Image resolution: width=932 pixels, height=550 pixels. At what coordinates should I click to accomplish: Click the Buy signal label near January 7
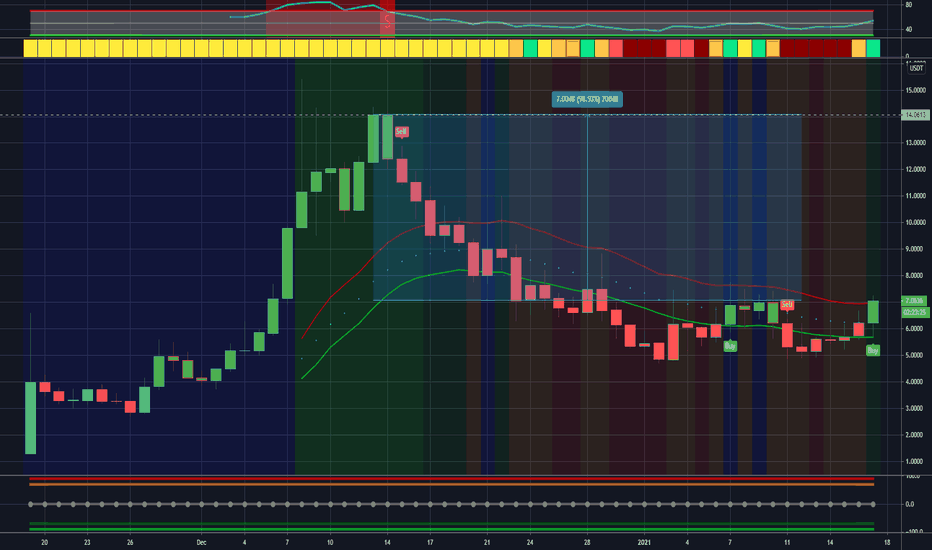(x=730, y=345)
